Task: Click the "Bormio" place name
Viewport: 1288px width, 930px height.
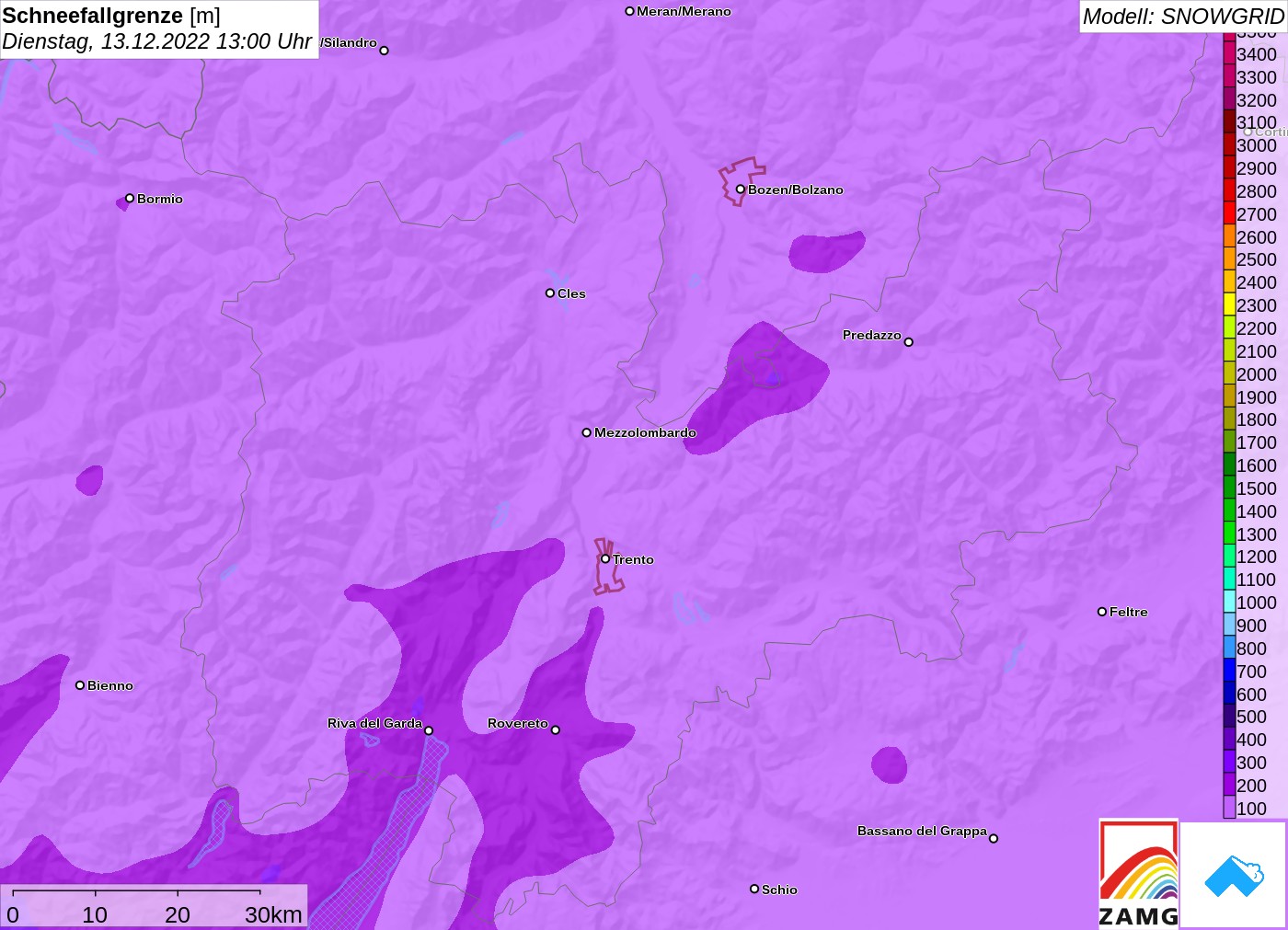Action: click(x=160, y=199)
